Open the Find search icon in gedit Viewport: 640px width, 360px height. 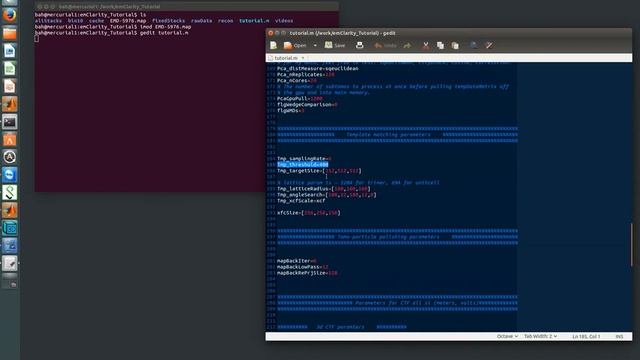point(473,45)
